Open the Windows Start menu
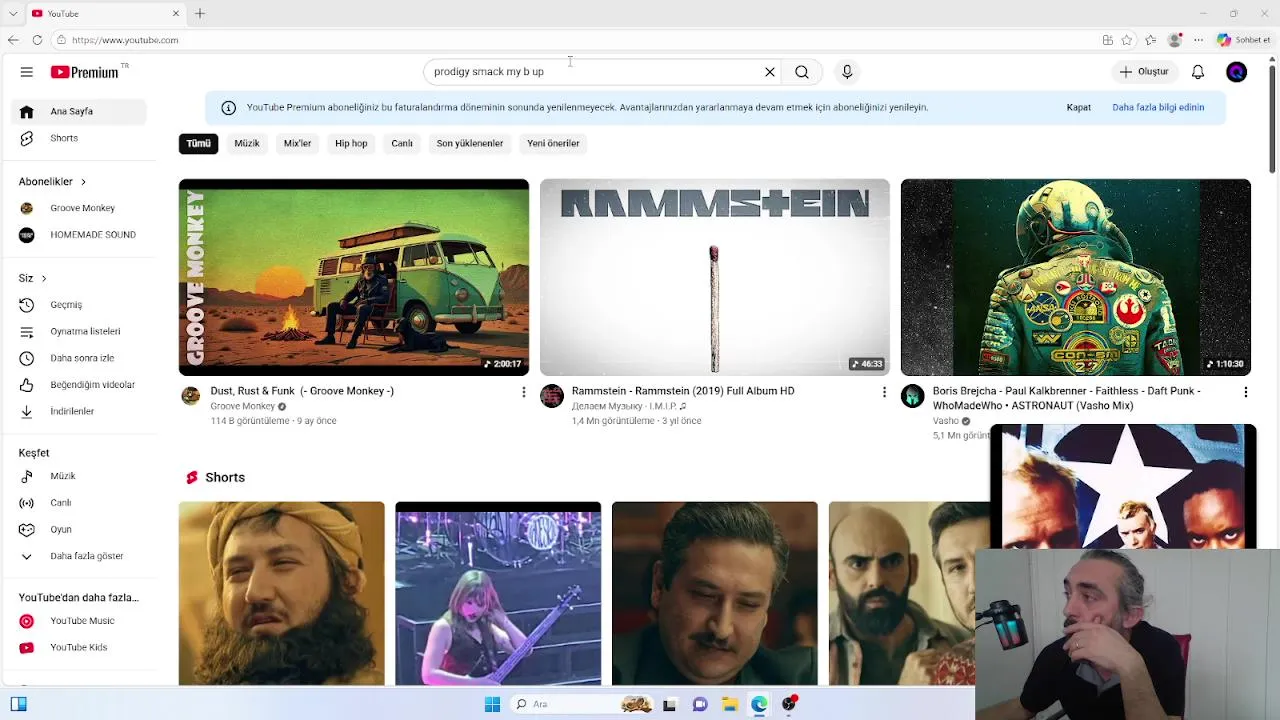 point(492,704)
